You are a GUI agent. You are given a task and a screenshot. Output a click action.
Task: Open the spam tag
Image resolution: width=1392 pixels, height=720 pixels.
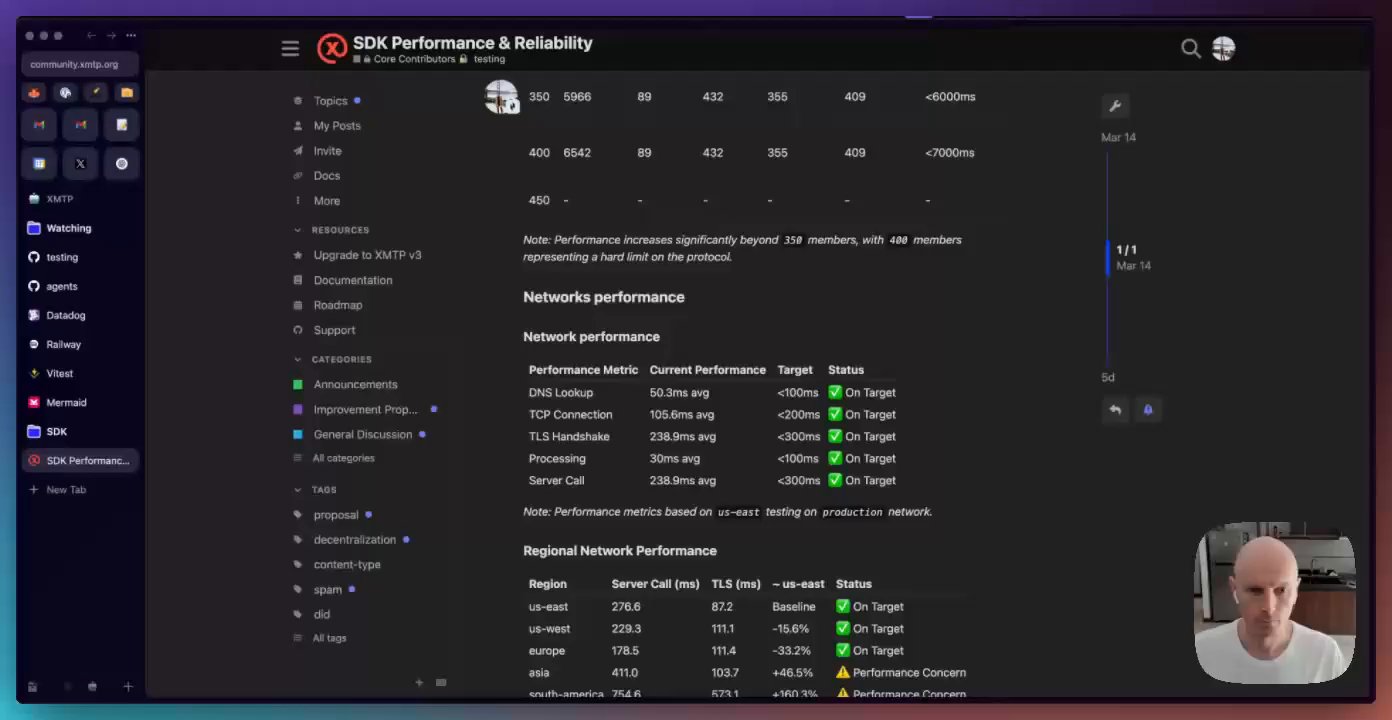point(327,590)
